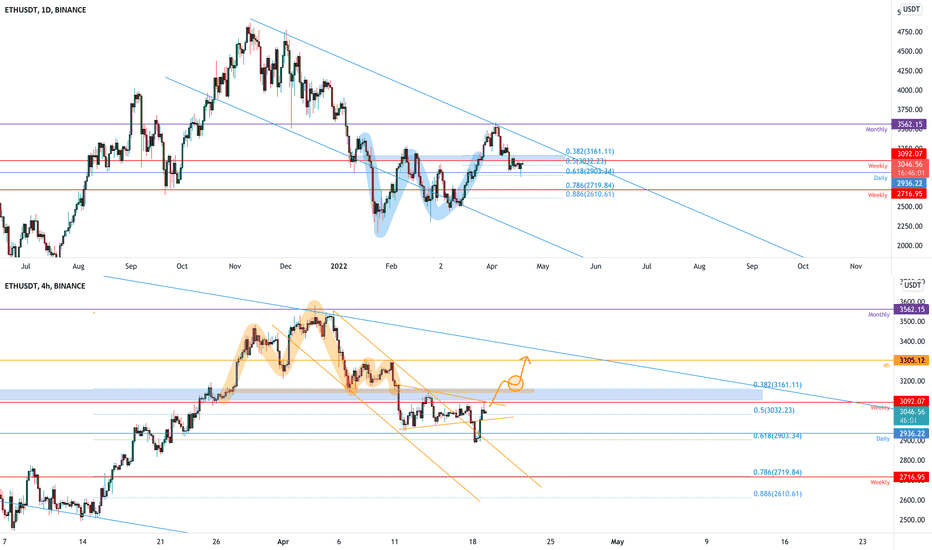Click 2800.00 on the 4h price axis

point(912,460)
